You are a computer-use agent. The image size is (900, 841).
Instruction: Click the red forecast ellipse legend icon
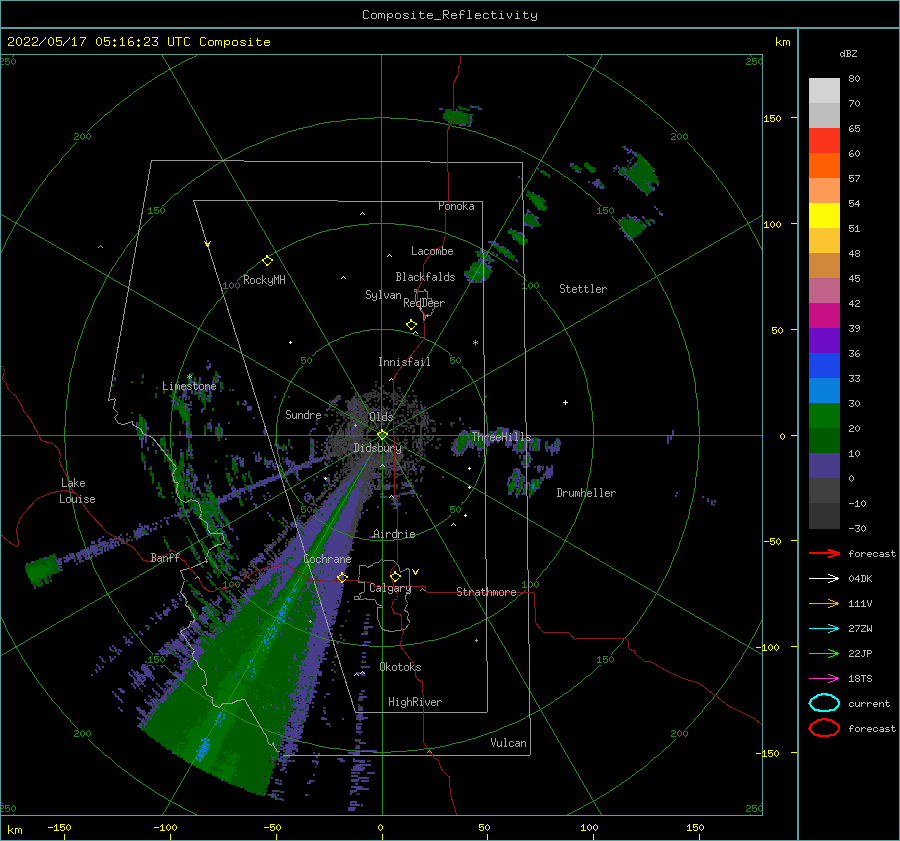point(824,728)
